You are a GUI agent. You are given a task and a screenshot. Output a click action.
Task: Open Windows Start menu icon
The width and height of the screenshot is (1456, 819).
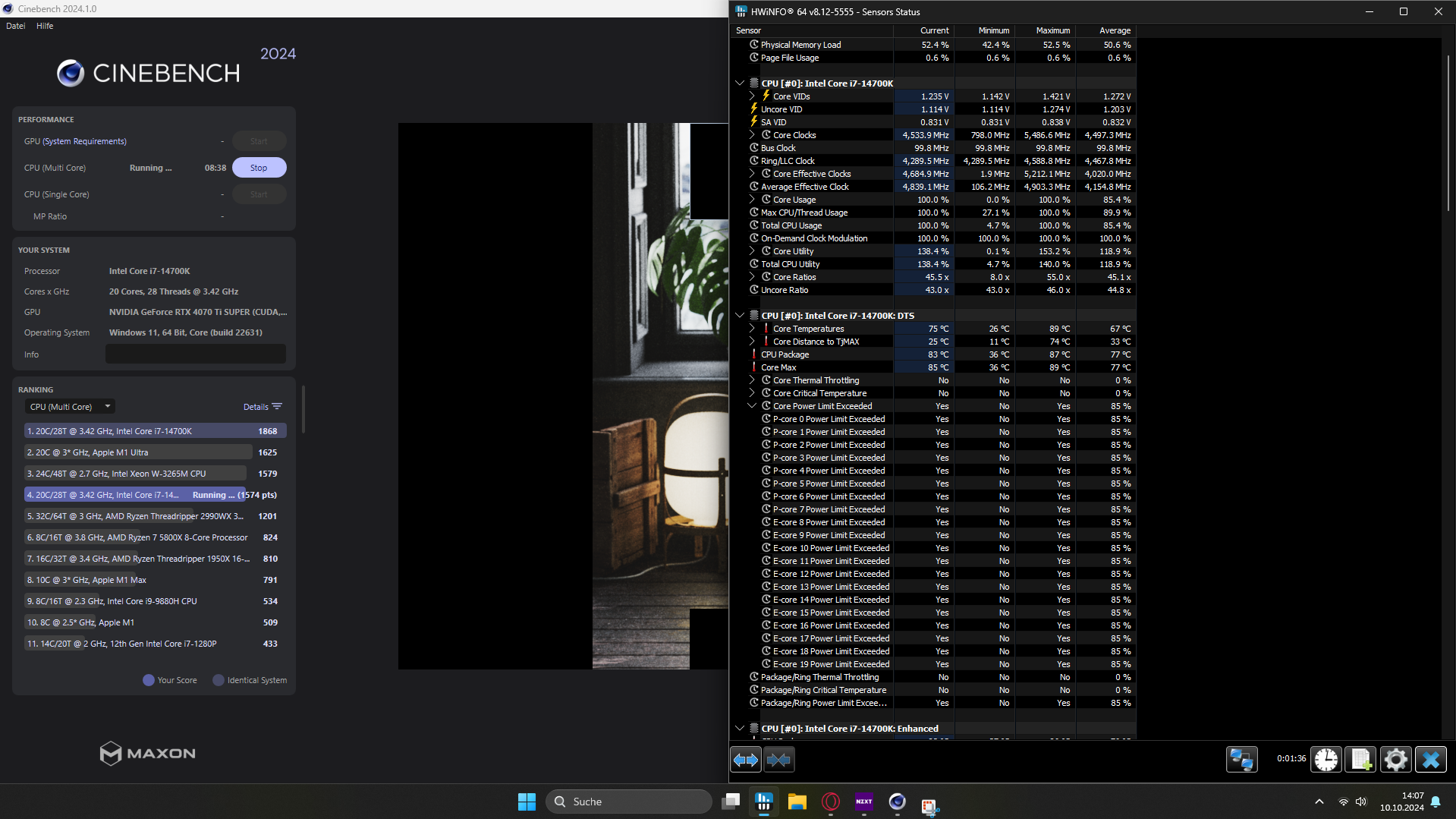pos(527,802)
